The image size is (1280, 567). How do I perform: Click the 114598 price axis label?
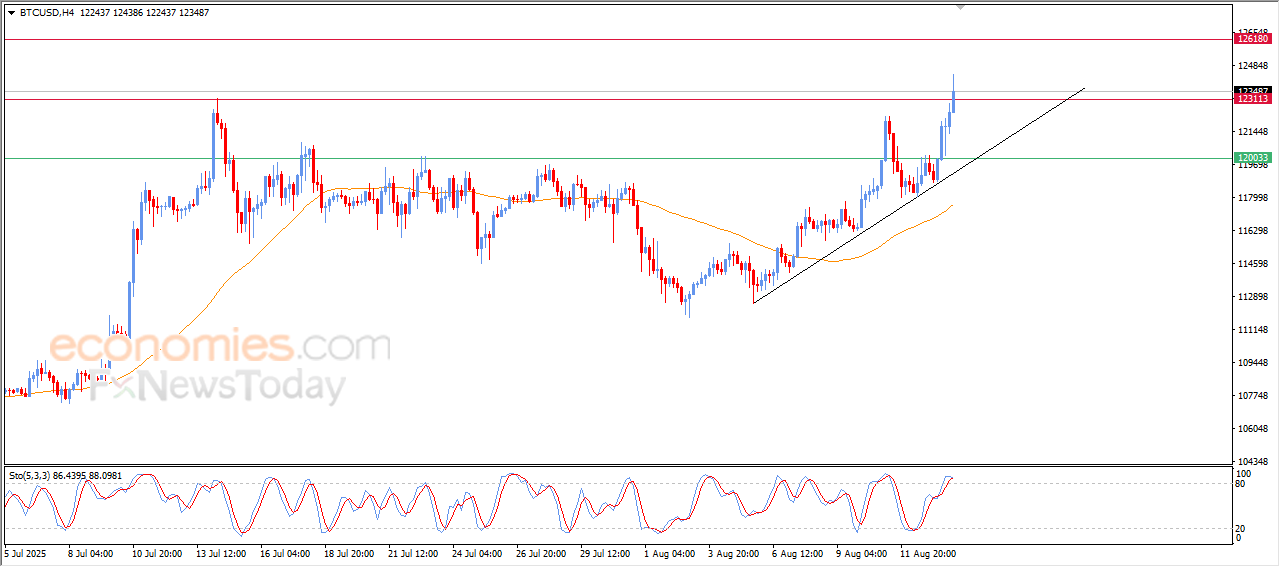coord(1254,264)
